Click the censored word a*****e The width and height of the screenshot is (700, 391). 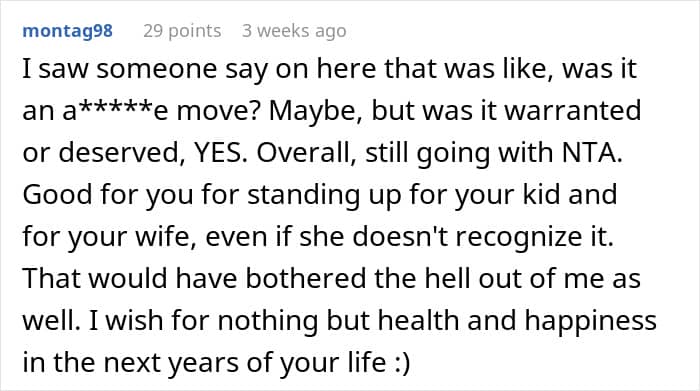coord(116,111)
